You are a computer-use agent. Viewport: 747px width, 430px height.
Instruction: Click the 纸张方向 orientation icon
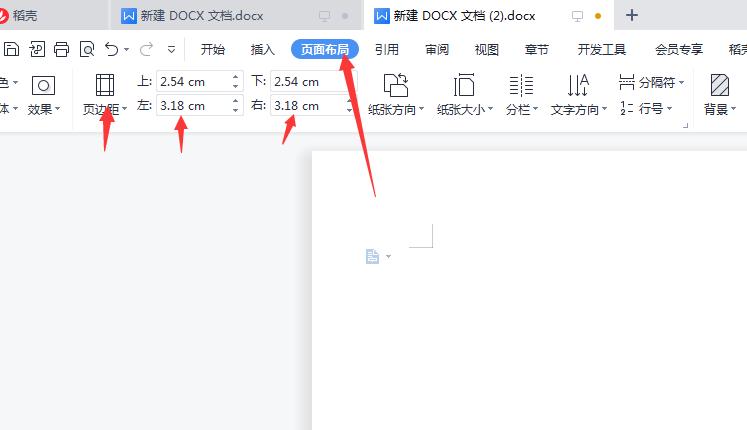(396, 85)
